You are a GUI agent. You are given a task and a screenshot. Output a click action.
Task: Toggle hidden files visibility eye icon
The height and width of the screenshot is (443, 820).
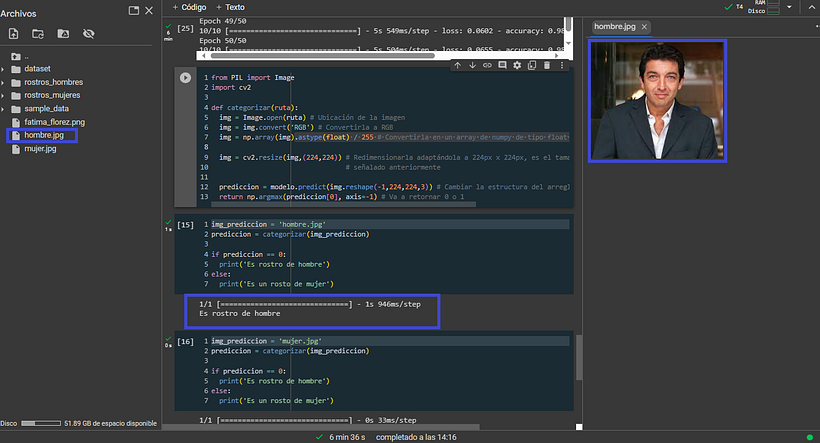click(88, 33)
